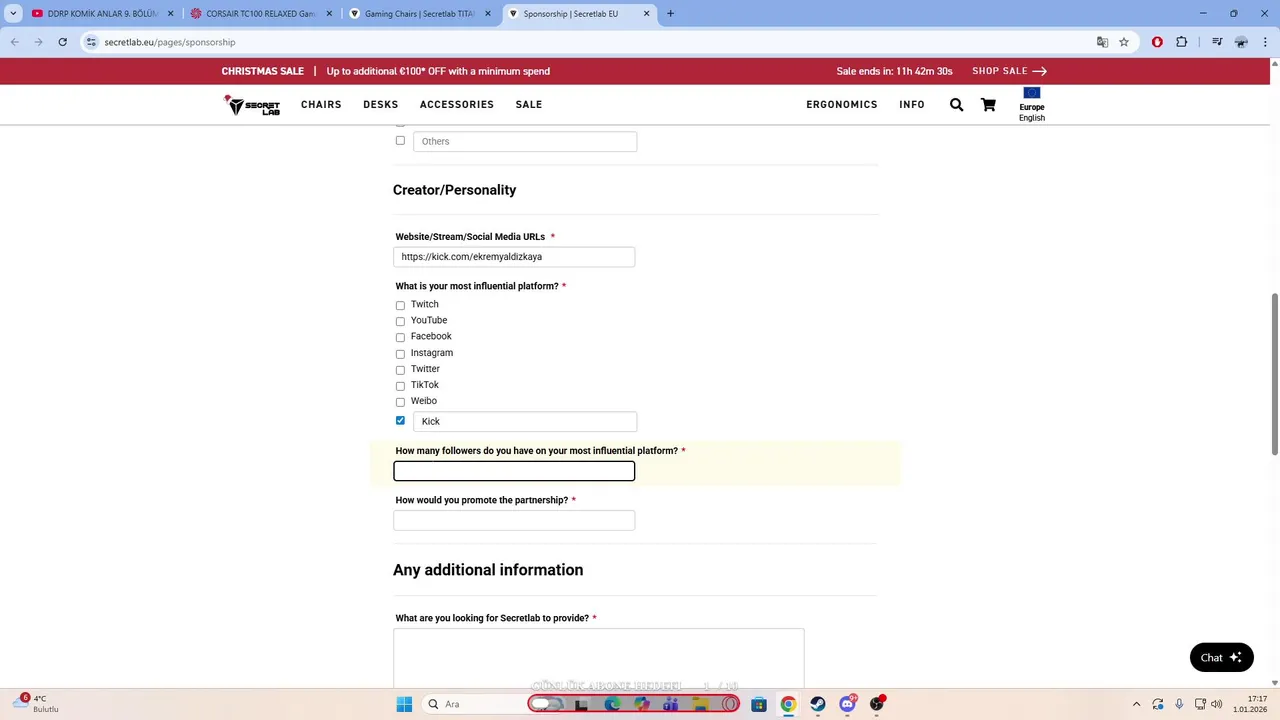Check the TikTok platform option

pyautogui.click(x=400, y=385)
